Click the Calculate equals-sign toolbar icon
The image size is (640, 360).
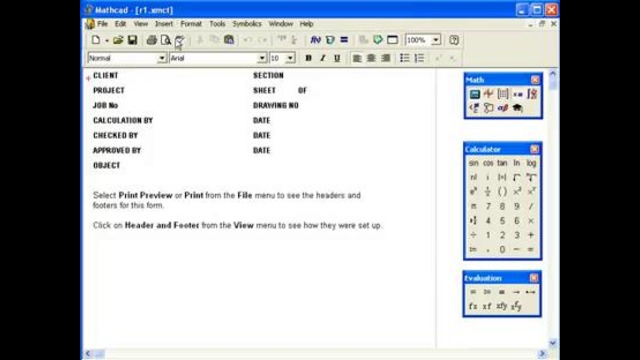[344, 40]
